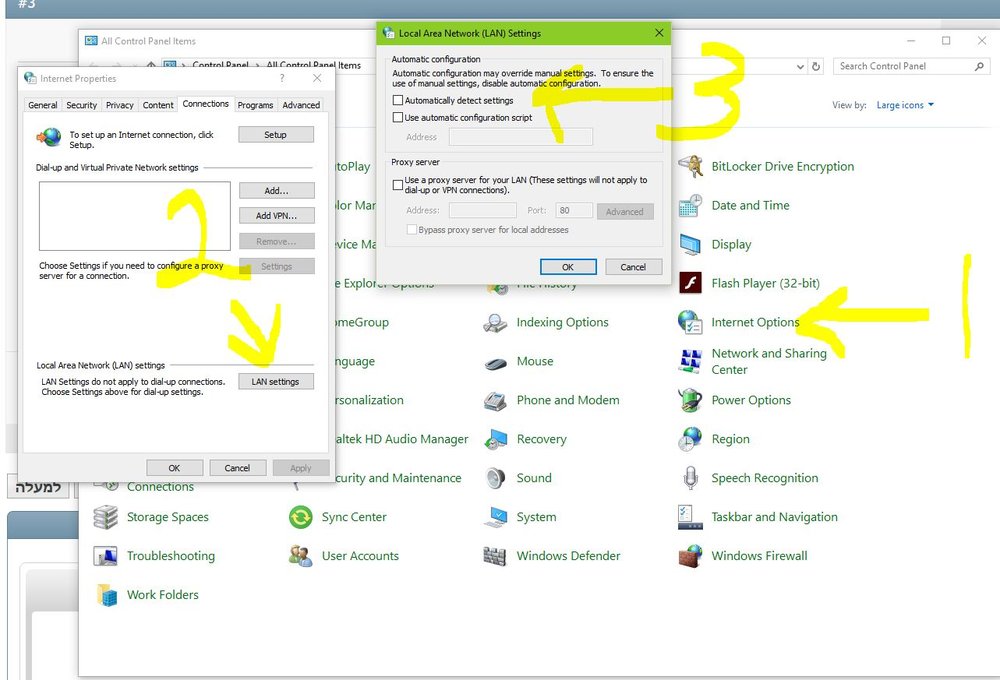The height and width of the screenshot is (680, 1000).
Task: Click the automatic configuration script Address field
Action: click(520, 137)
